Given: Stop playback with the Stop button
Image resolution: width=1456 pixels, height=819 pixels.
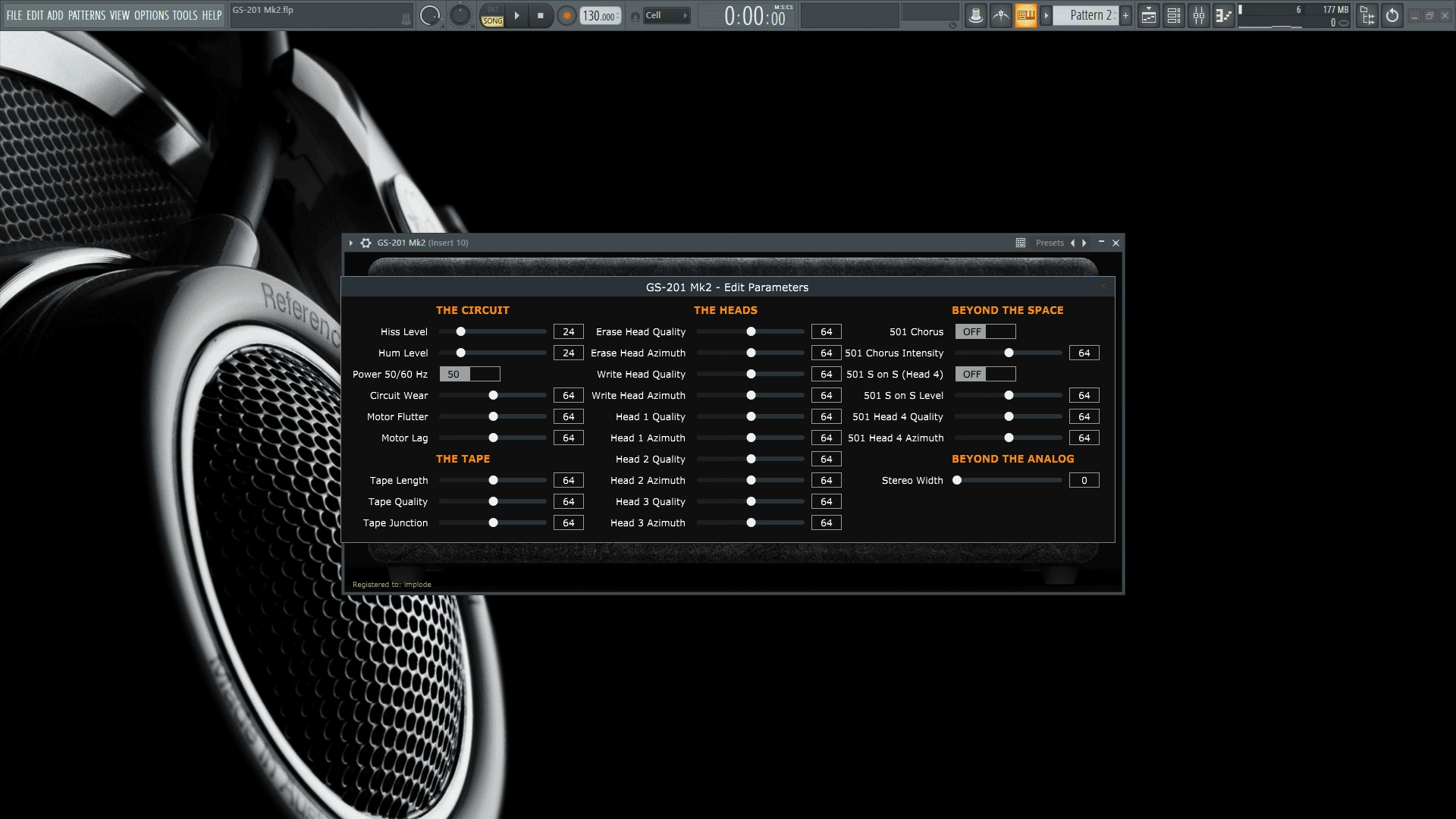Looking at the screenshot, I should pos(540,15).
